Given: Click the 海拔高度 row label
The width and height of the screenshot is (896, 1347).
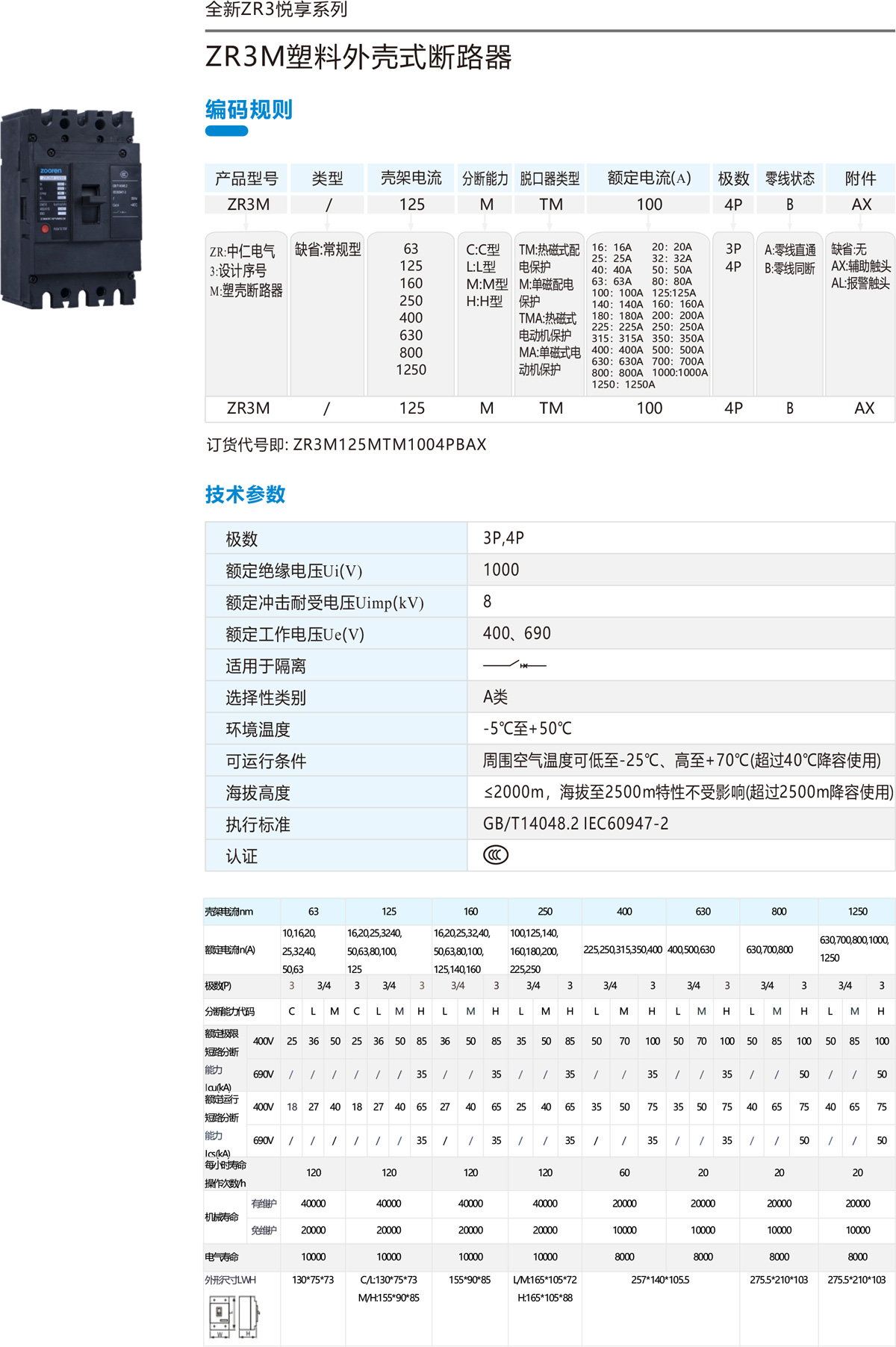Looking at the screenshot, I should click(258, 793).
